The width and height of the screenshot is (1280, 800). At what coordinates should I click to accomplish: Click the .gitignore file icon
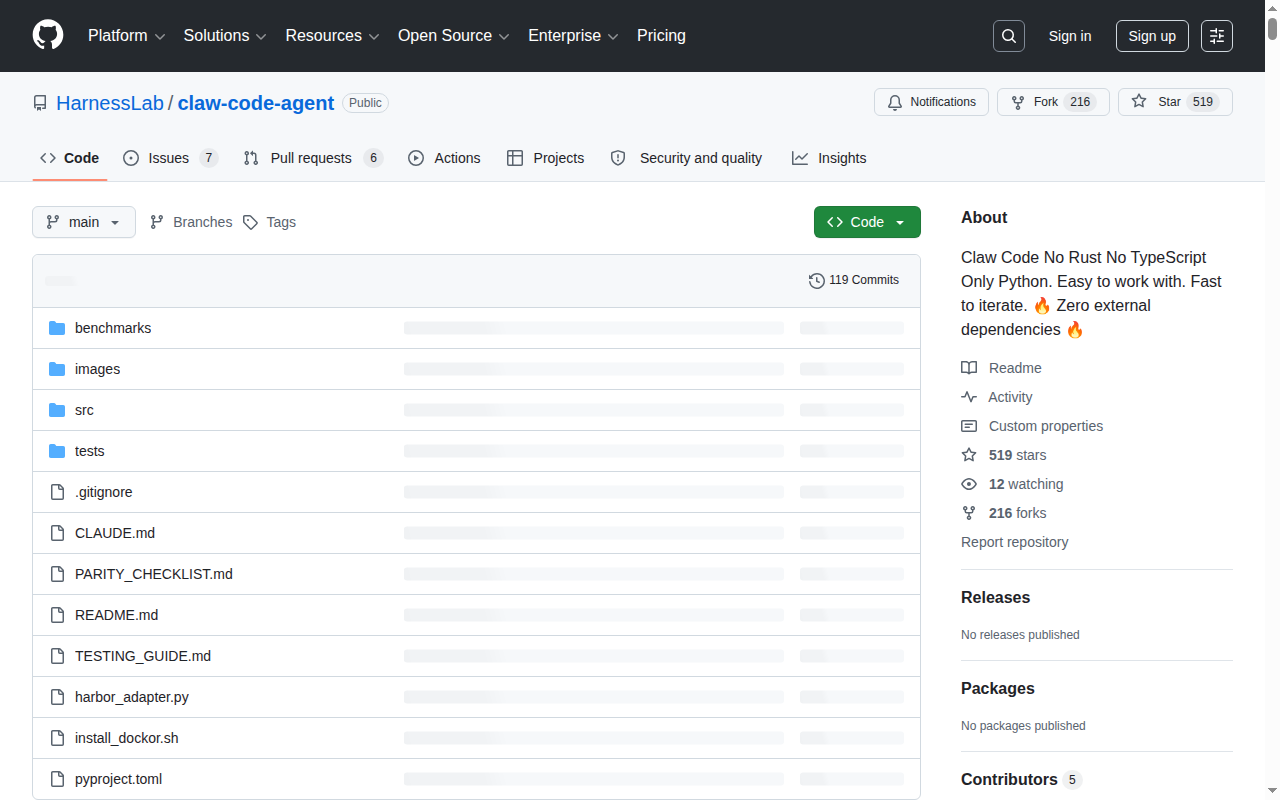[57, 492]
